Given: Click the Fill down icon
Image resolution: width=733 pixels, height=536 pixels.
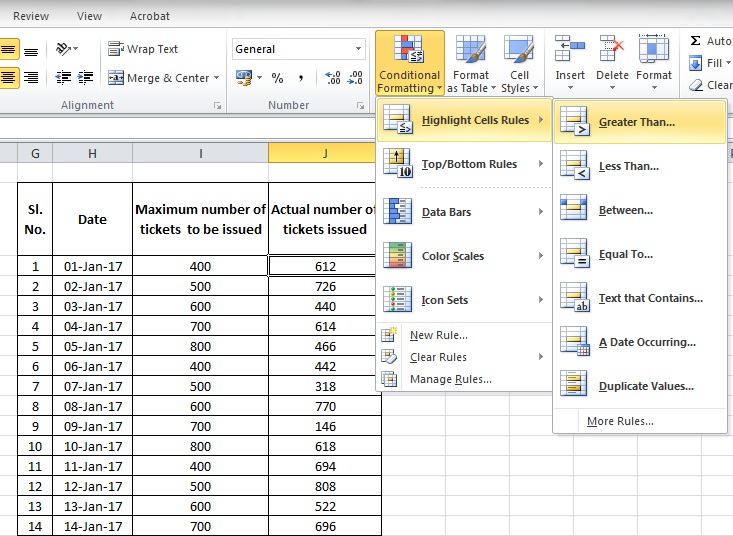Looking at the screenshot, I should click(696, 63).
